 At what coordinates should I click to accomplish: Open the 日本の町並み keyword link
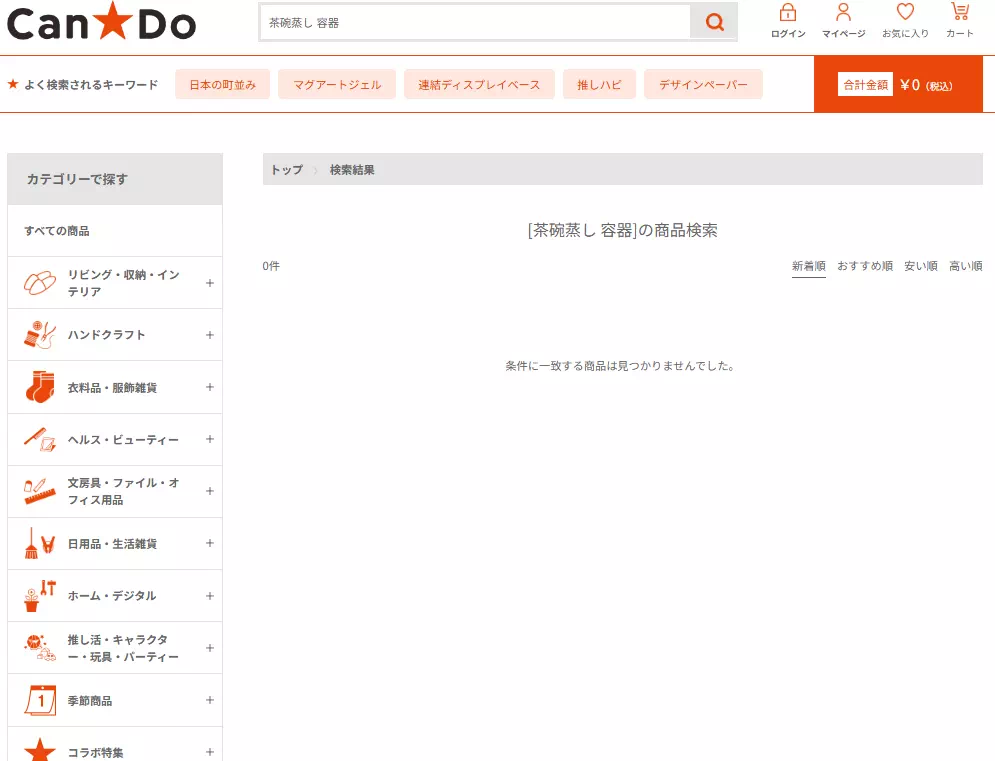point(222,84)
